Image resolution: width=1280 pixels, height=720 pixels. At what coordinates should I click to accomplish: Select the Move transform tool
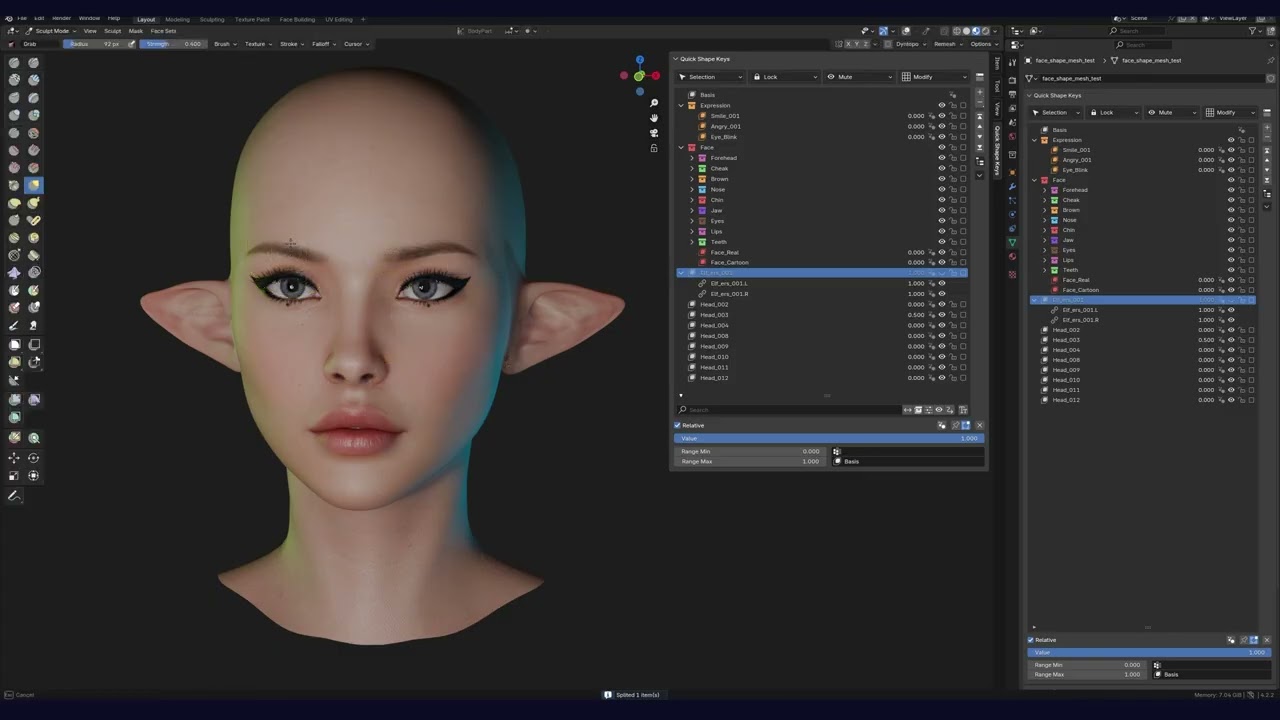pyautogui.click(x=14, y=457)
